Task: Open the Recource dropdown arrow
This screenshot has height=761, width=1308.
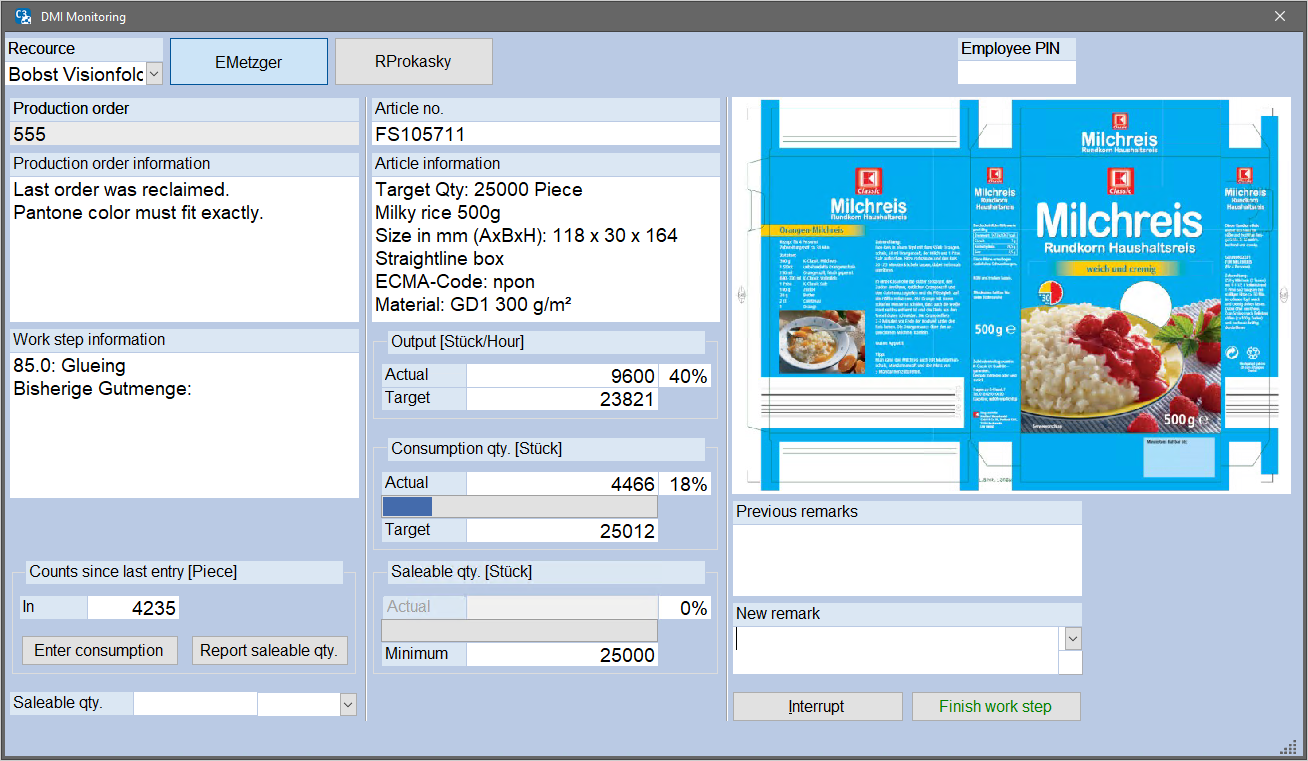Action: (154, 74)
